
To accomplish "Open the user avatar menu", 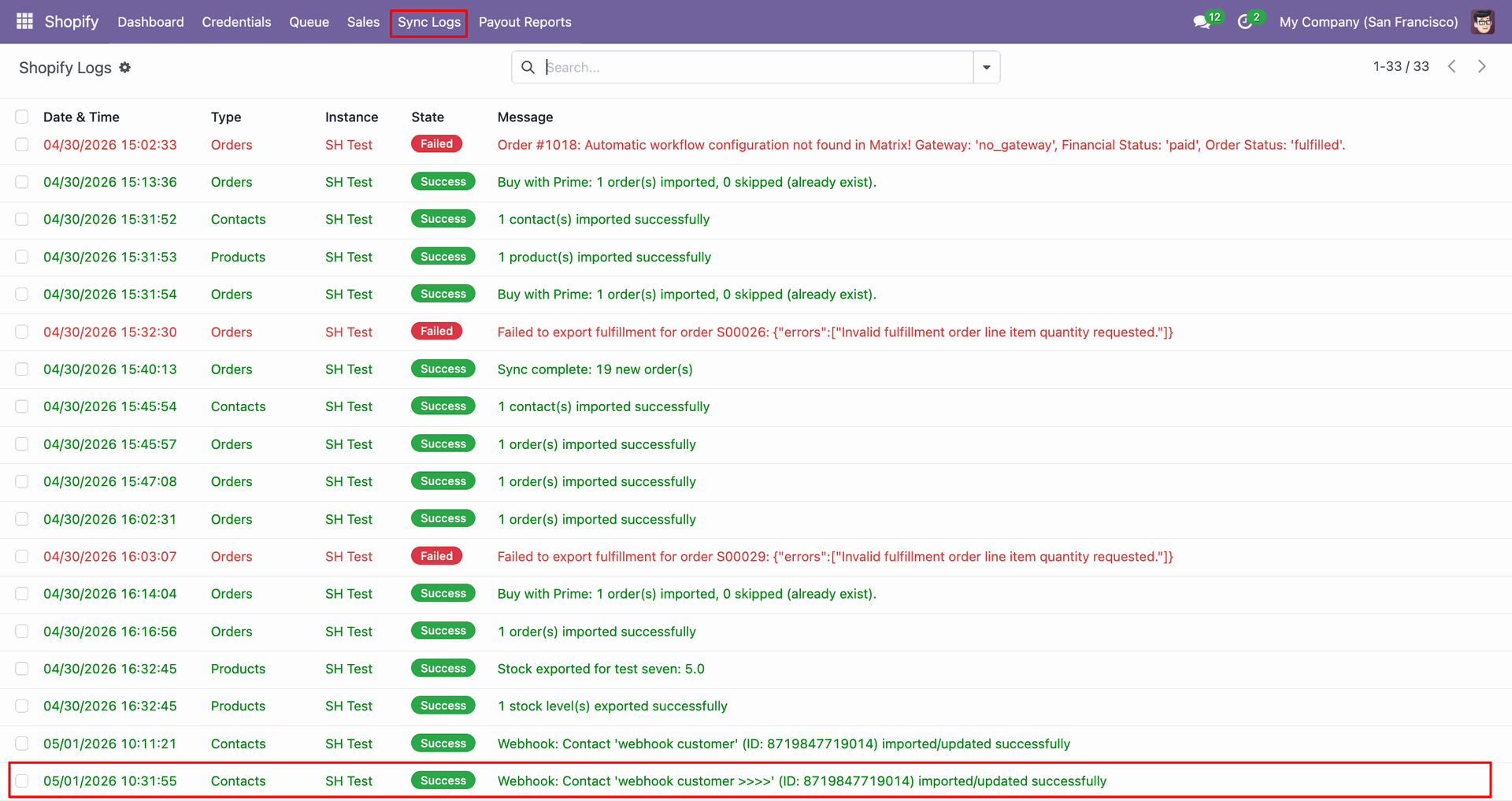I will point(1483,22).
